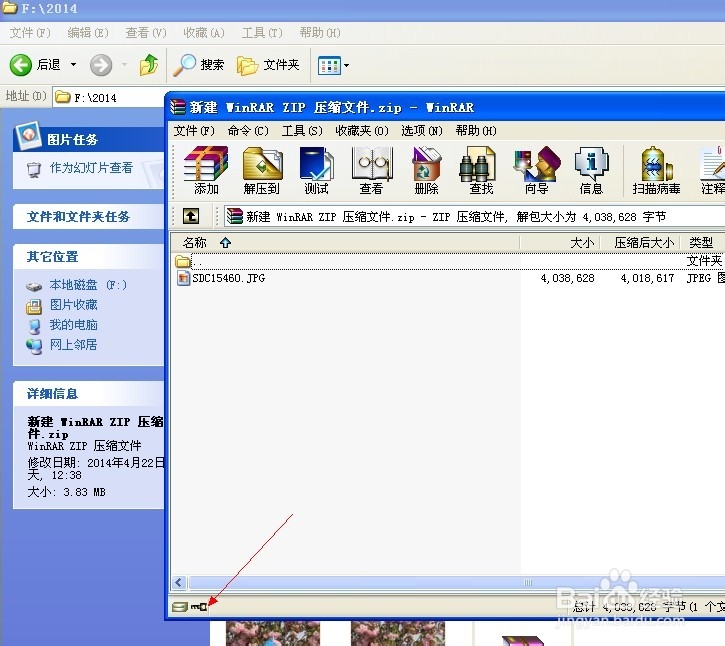Open WinRAR Commands (命令) menu
This screenshot has width=725, height=646.
[248, 131]
